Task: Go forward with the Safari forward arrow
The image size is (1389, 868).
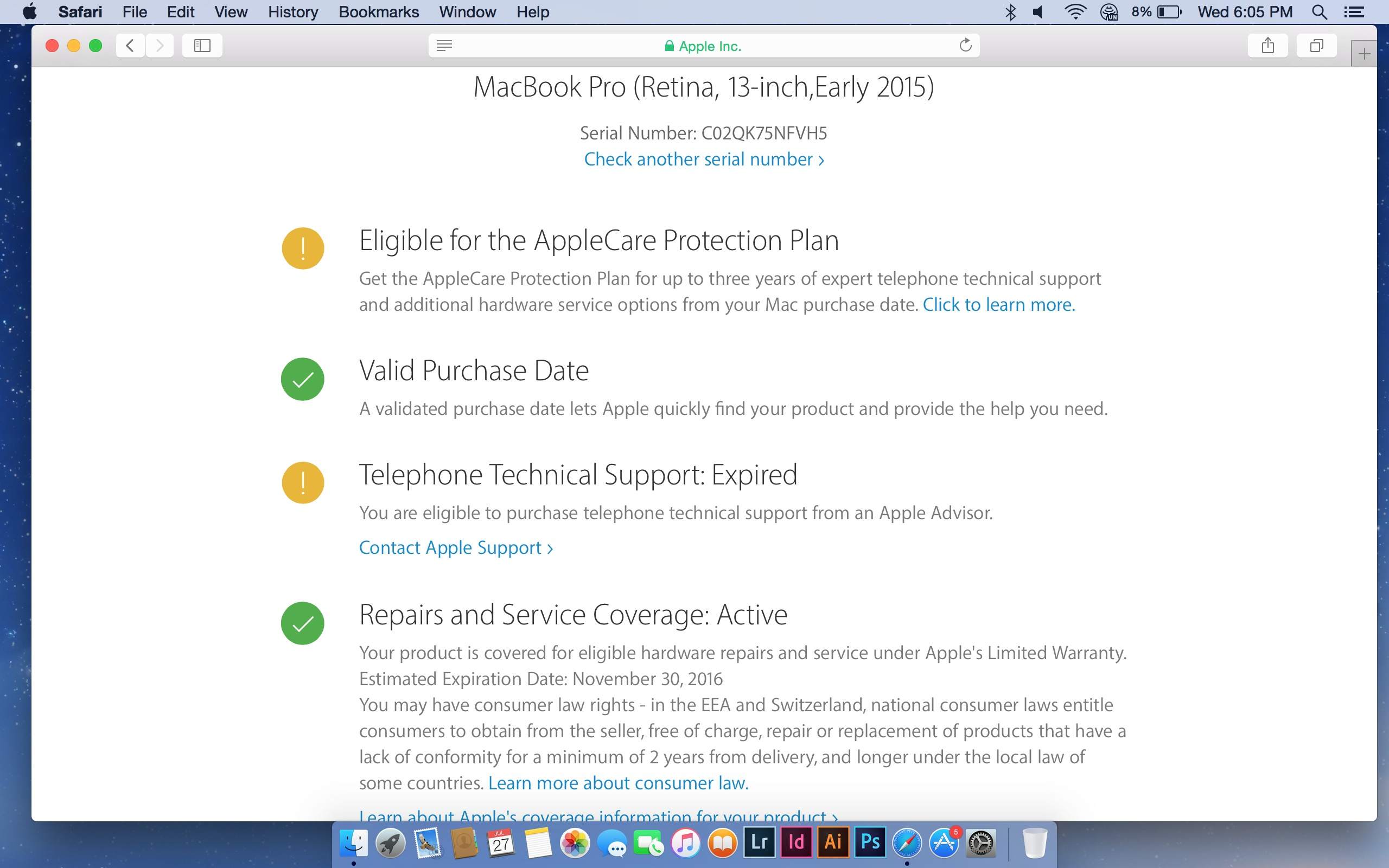Action: [x=160, y=46]
